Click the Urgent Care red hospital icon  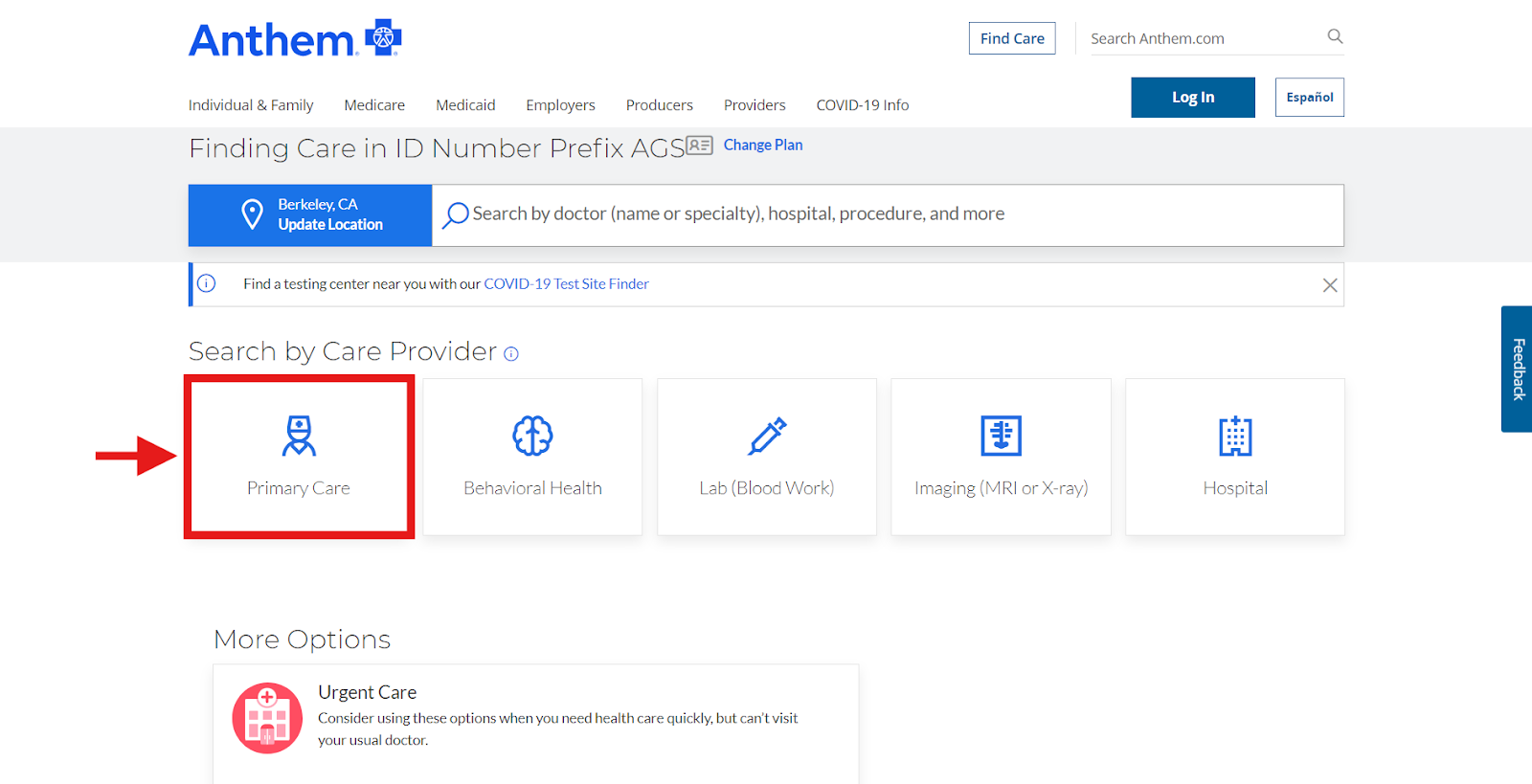click(x=267, y=718)
